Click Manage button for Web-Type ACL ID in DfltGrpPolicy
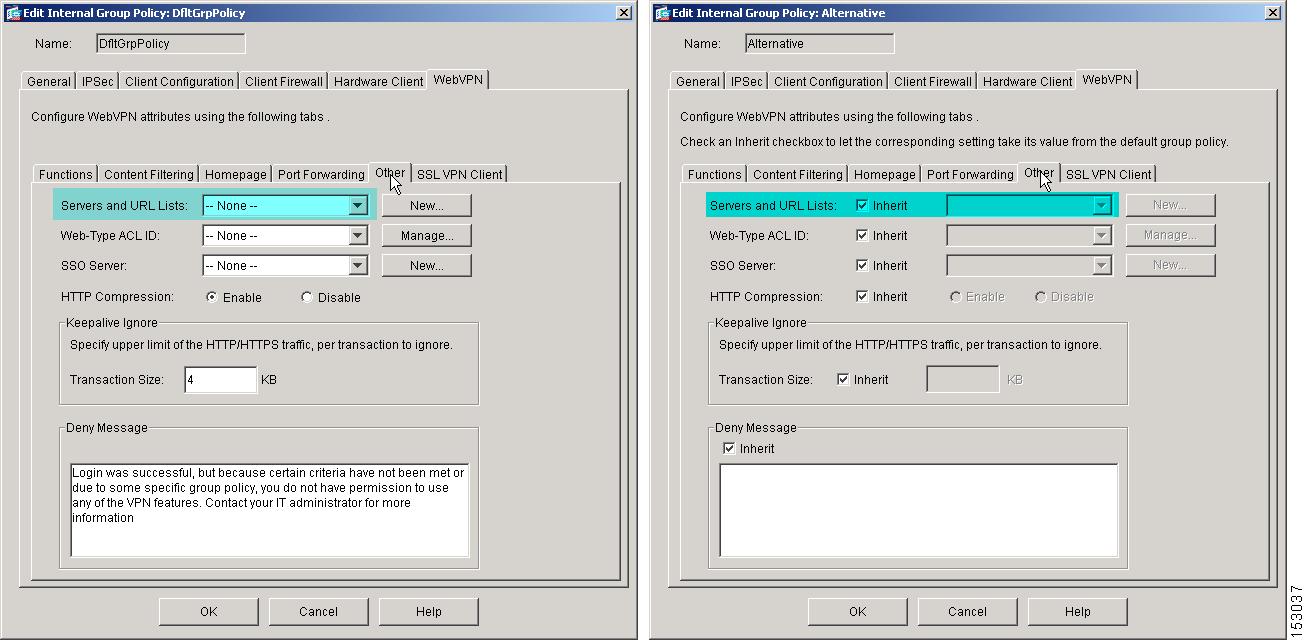Viewport: 1305px width, 640px height. click(426, 235)
